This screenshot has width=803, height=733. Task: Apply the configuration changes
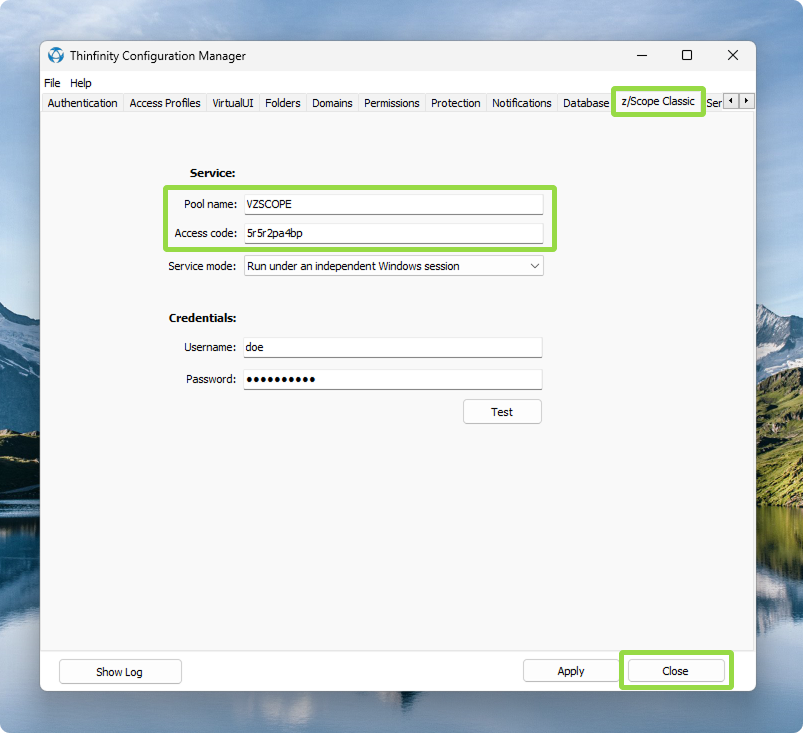pos(570,671)
